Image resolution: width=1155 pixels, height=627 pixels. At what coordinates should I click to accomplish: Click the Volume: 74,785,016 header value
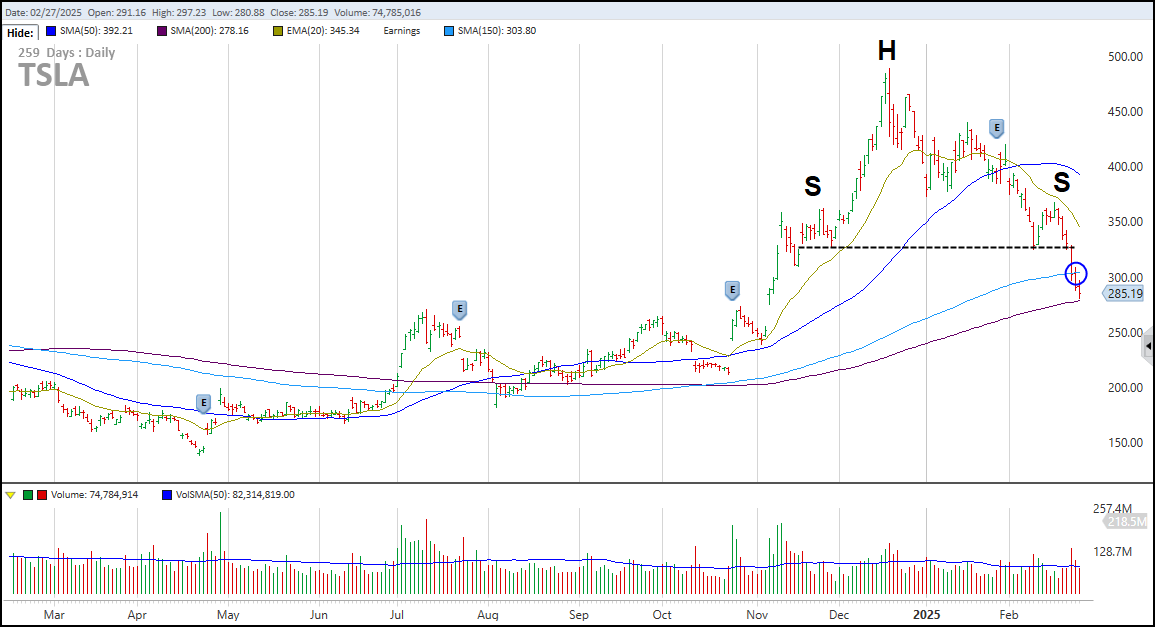[378, 13]
